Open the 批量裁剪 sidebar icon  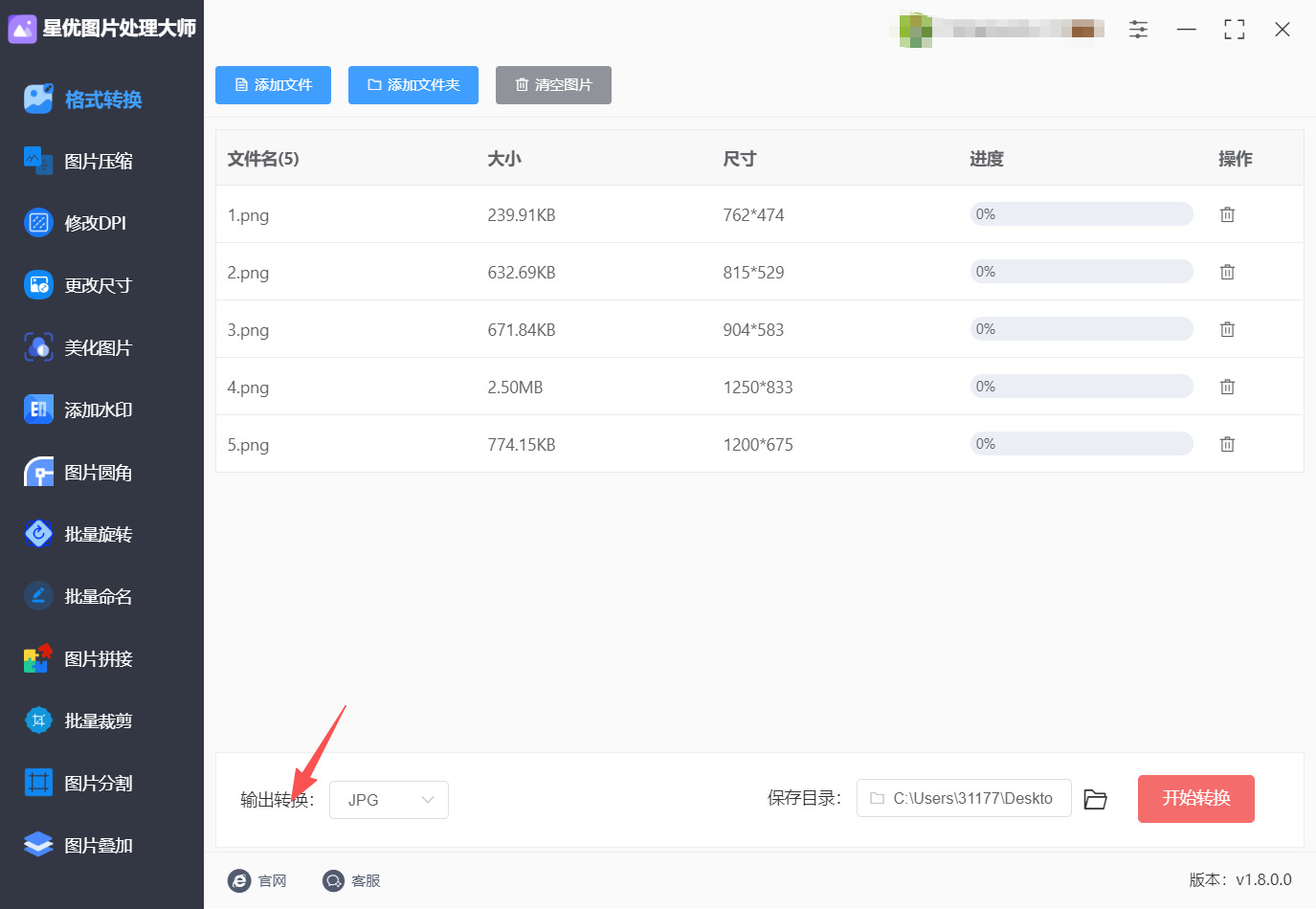pyautogui.click(x=38, y=721)
